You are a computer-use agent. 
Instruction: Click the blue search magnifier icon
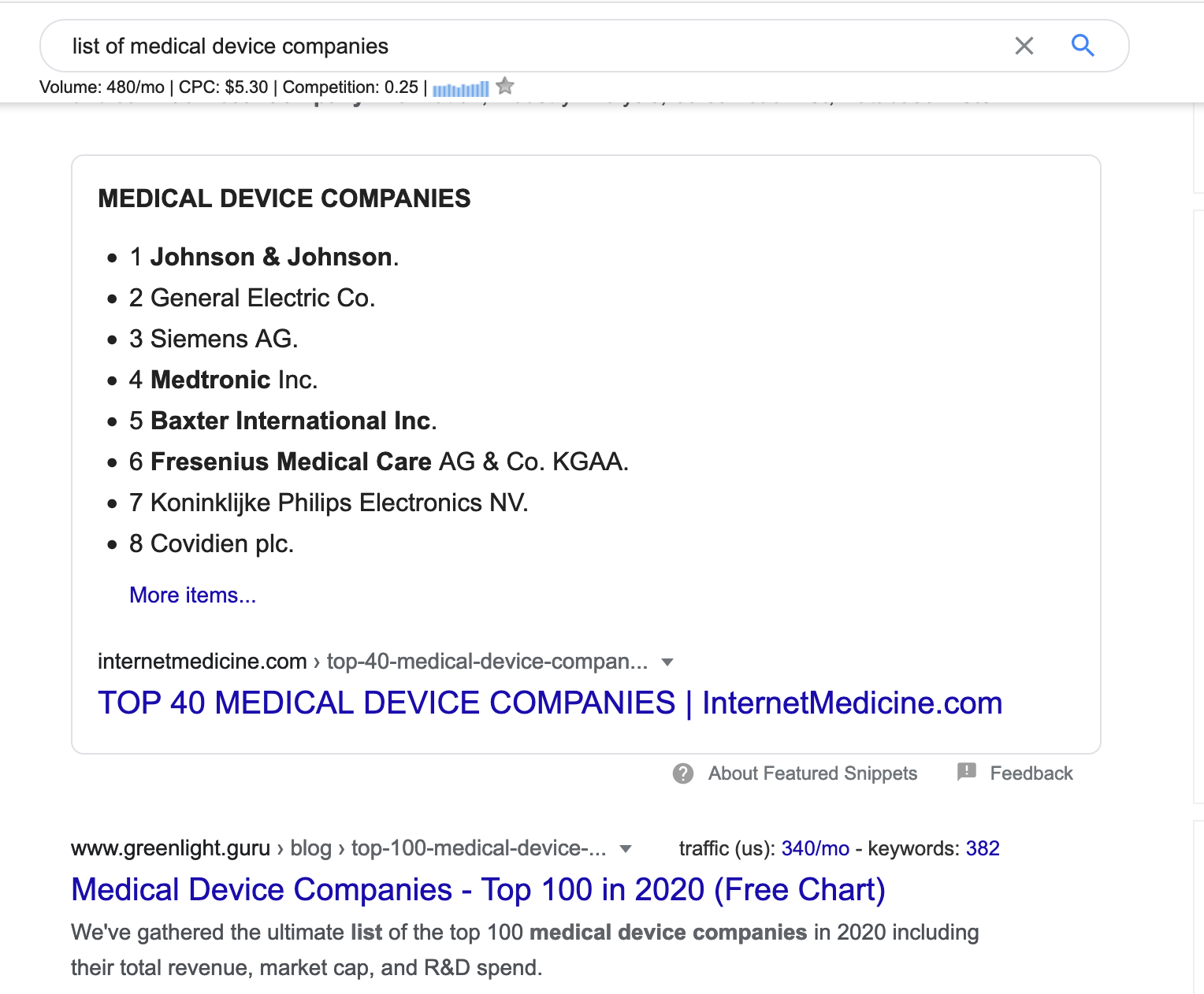[x=1083, y=46]
